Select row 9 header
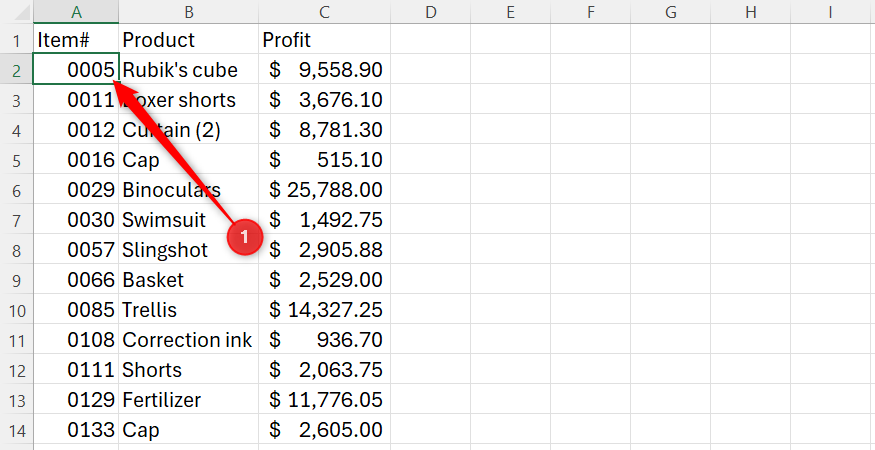This screenshot has height=450, width=875. [17, 280]
